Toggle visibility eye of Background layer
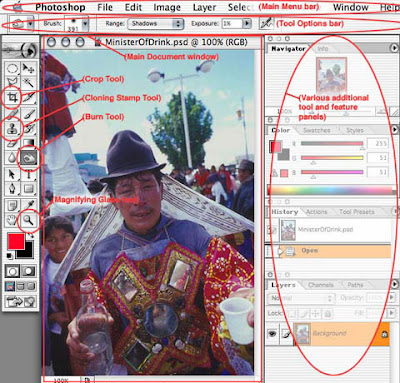Screen dimensions: 400x383 (x=272, y=333)
